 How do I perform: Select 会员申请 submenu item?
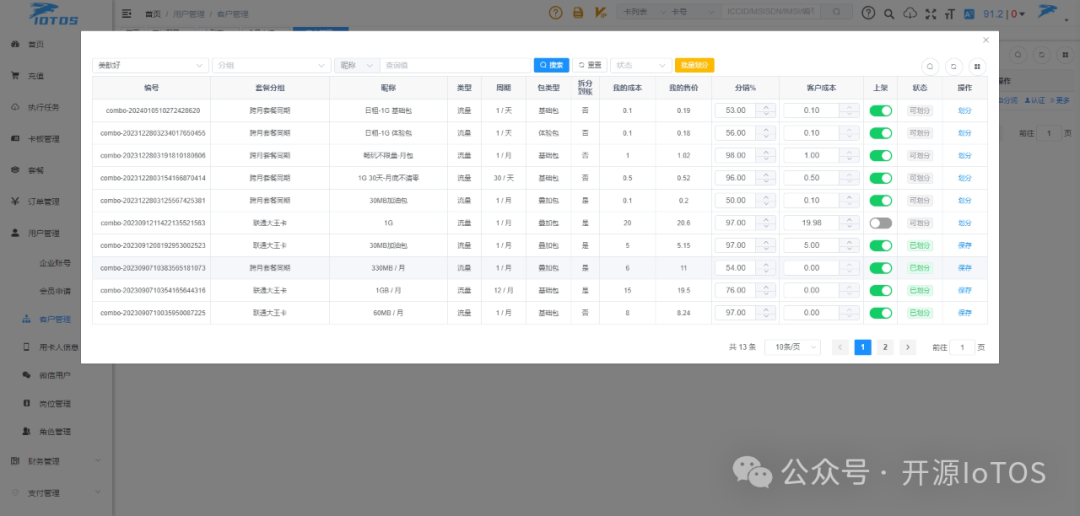pos(55,291)
